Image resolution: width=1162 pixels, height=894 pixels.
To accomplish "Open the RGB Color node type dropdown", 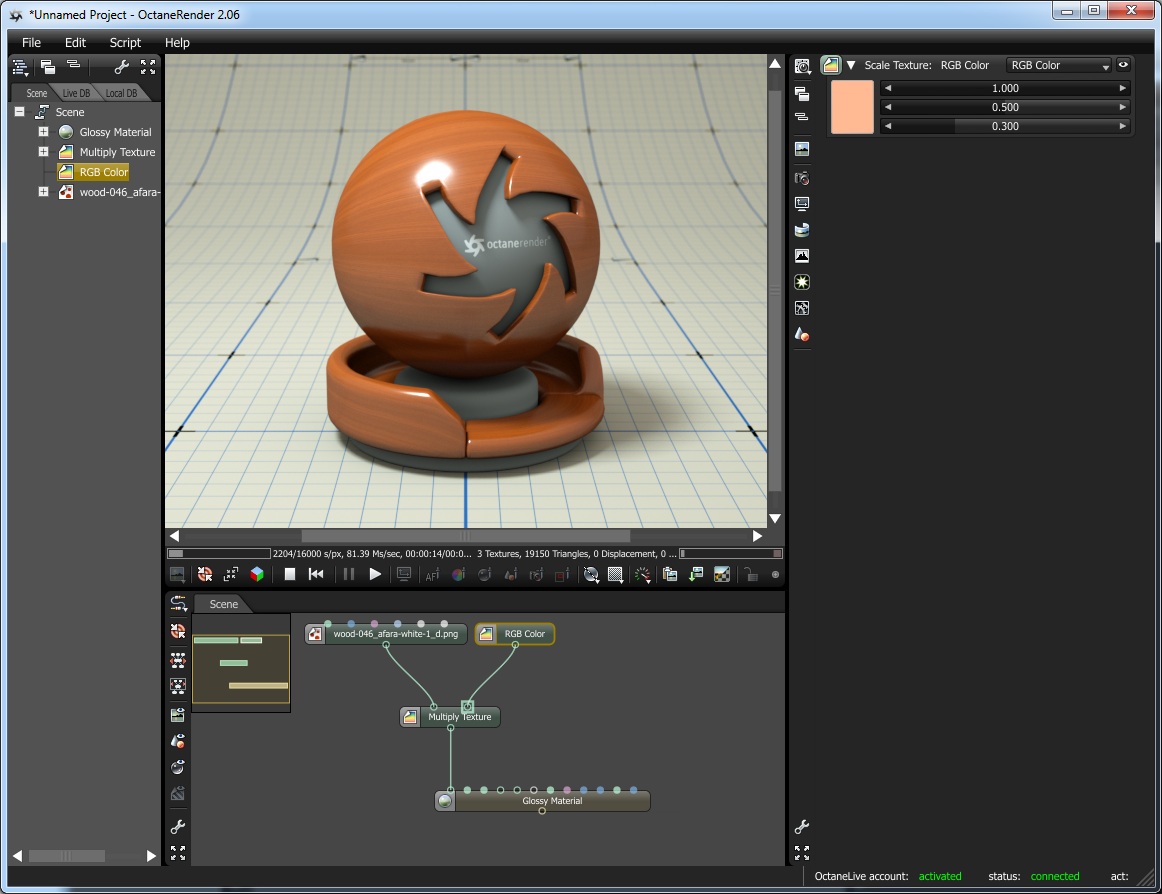I will click(1059, 65).
